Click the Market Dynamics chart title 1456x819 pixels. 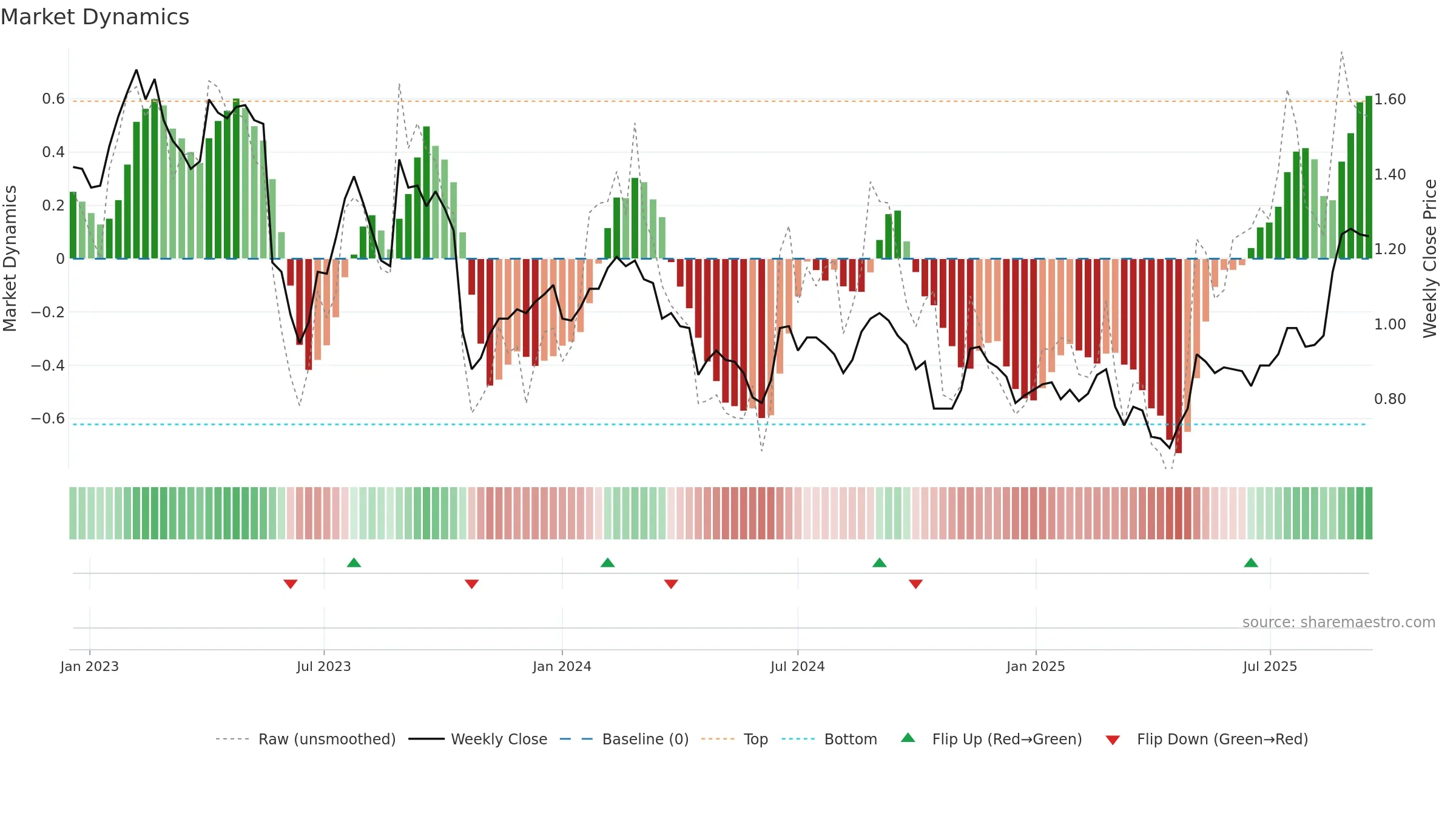[x=95, y=17]
